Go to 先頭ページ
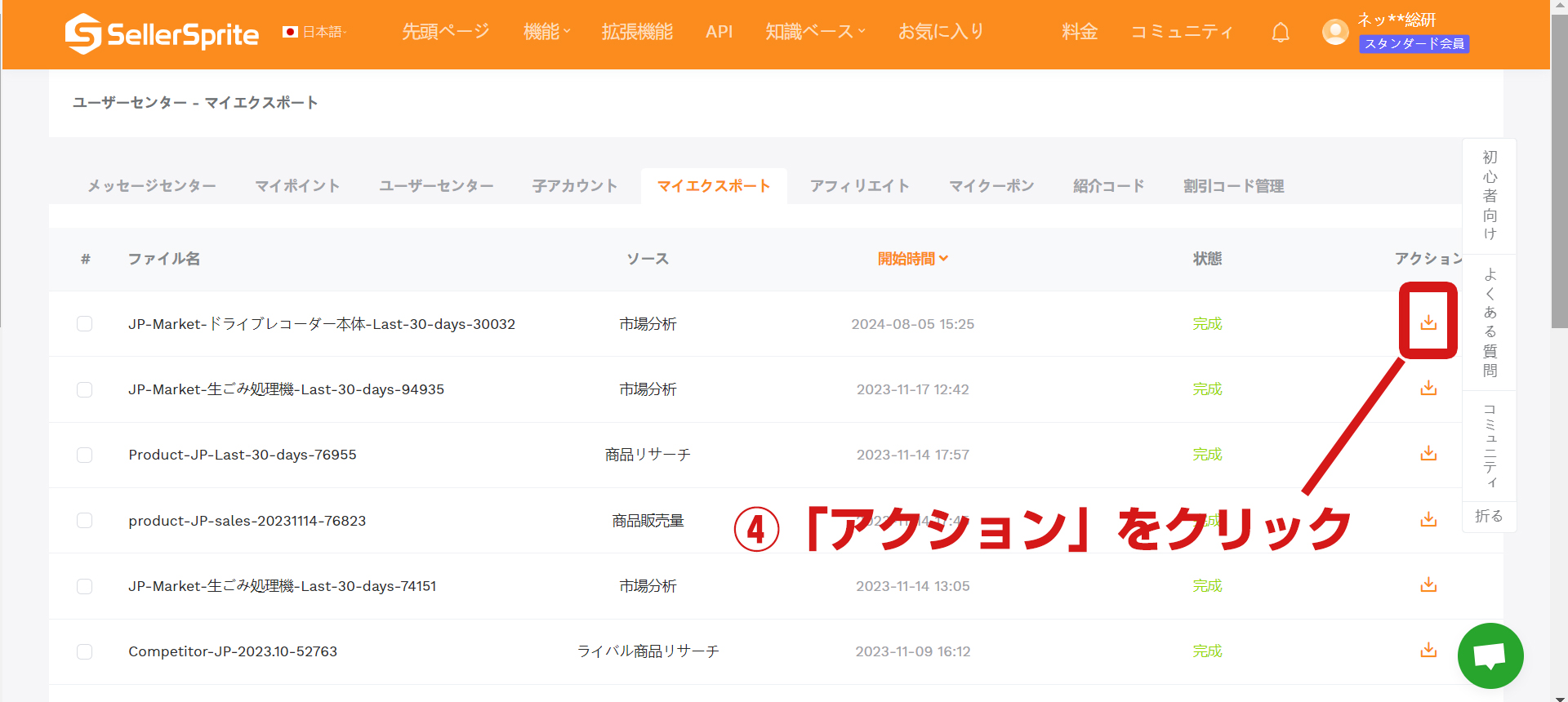 (446, 32)
